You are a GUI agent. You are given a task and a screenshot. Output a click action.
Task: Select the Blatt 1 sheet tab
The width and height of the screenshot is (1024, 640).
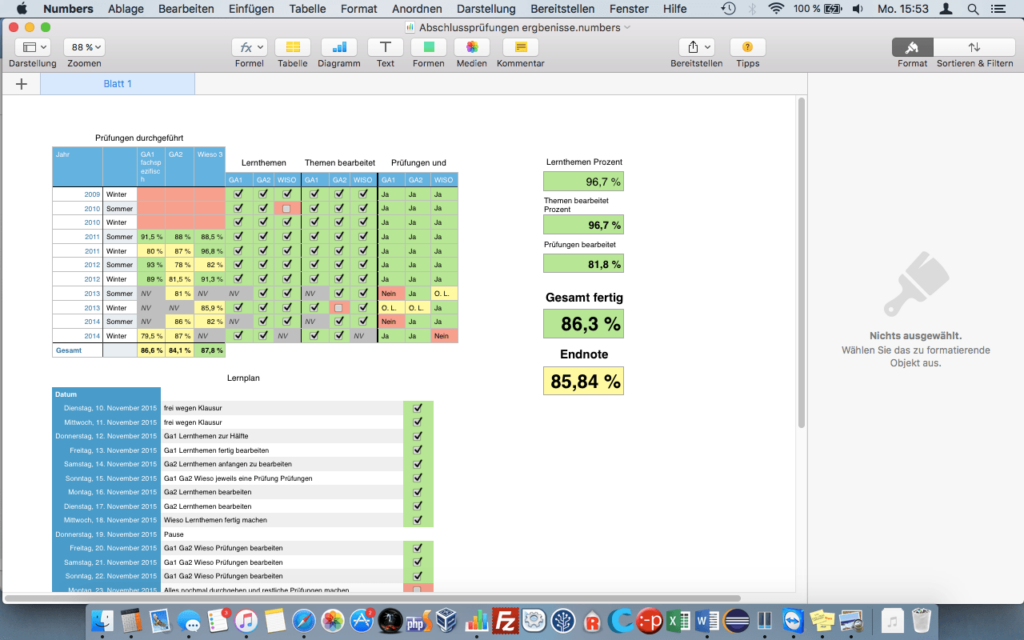pos(118,84)
